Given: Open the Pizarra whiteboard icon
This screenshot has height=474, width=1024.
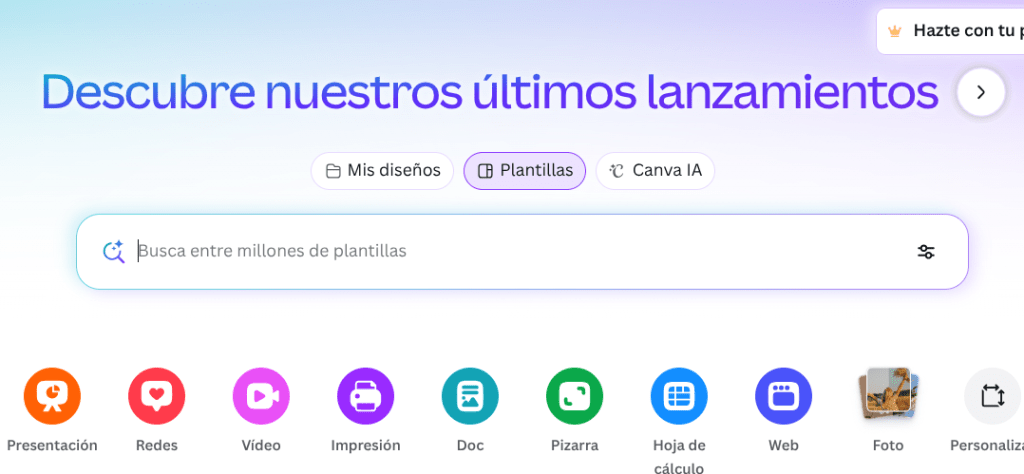Looking at the screenshot, I should pyautogui.click(x=575, y=396).
